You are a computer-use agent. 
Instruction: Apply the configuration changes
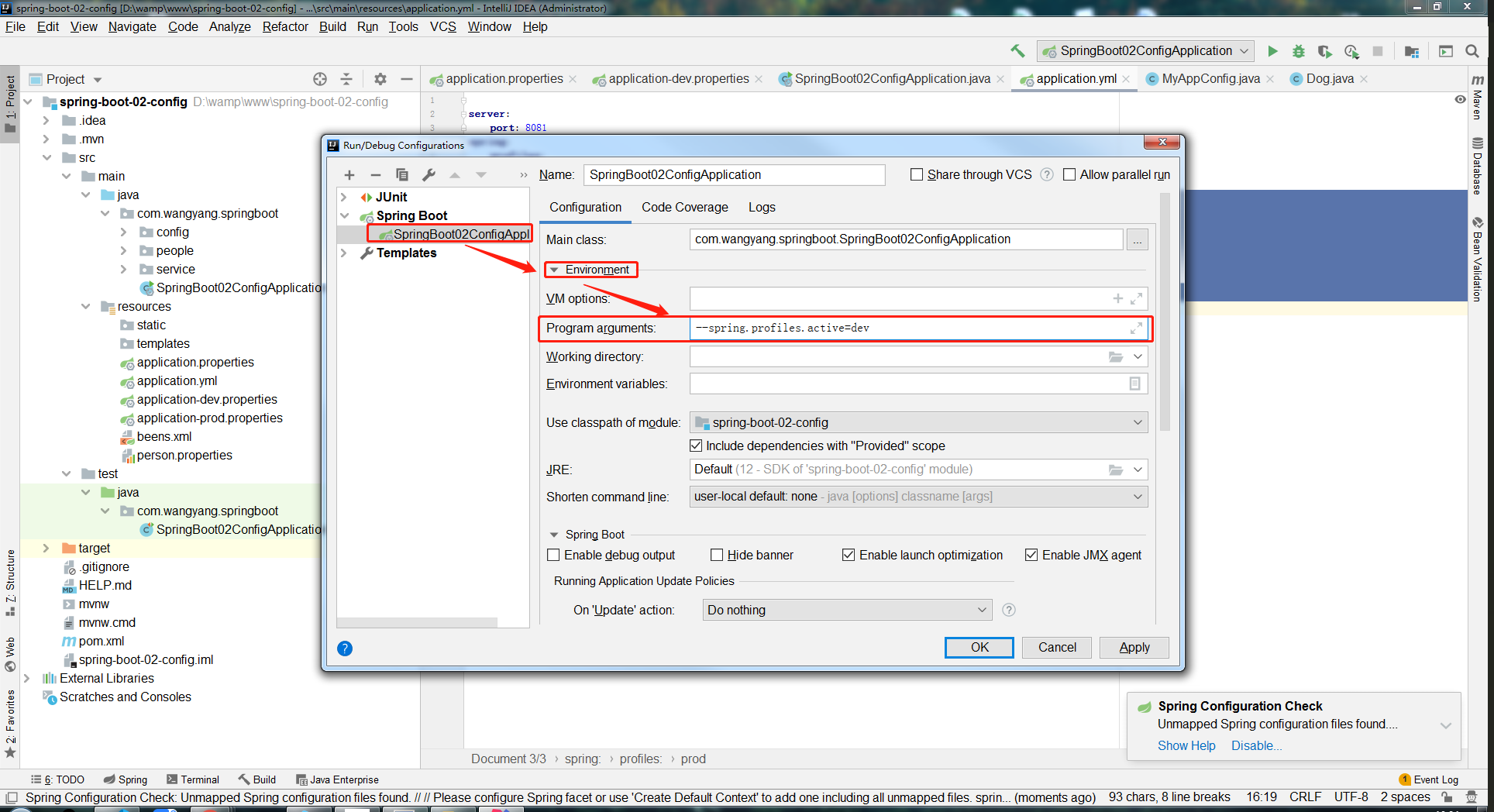click(1134, 648)
